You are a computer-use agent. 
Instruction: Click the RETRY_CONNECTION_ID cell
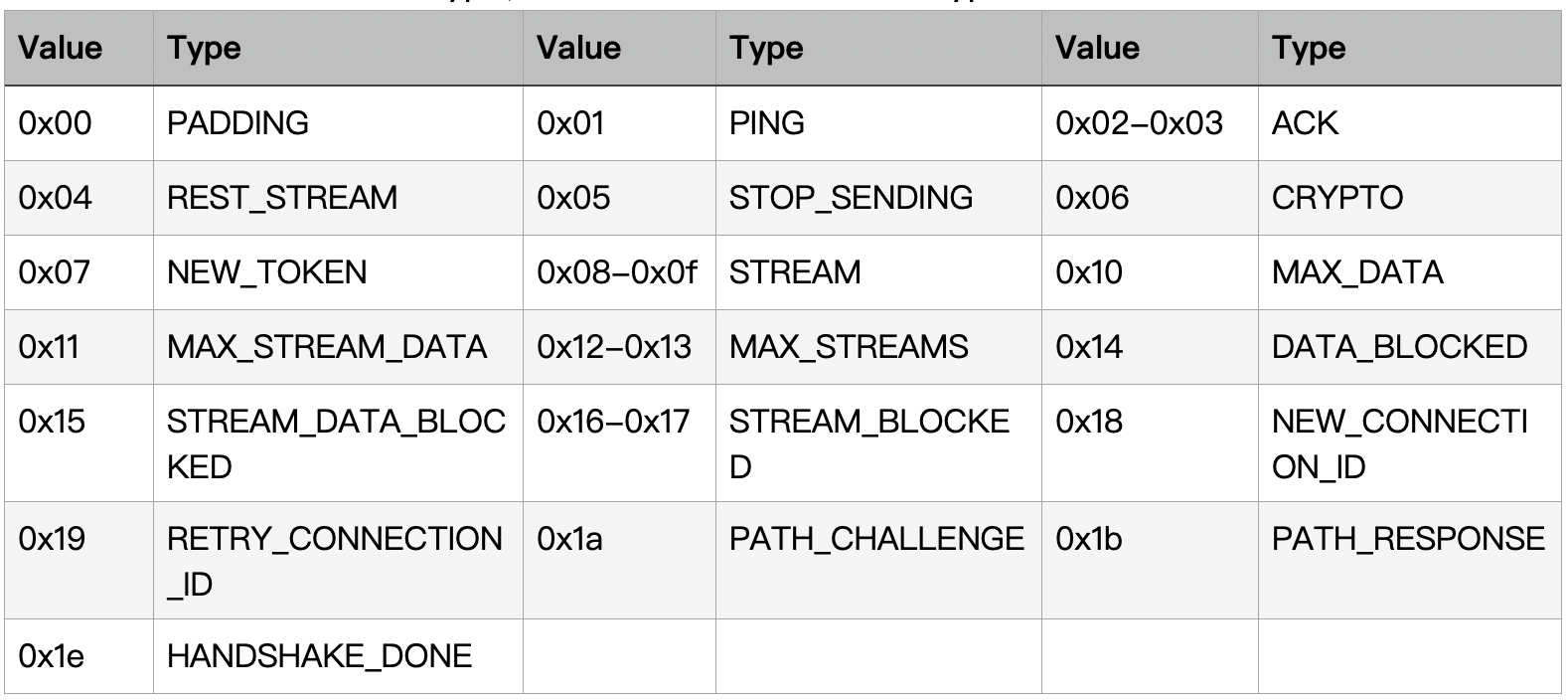[x=338, y=561]
